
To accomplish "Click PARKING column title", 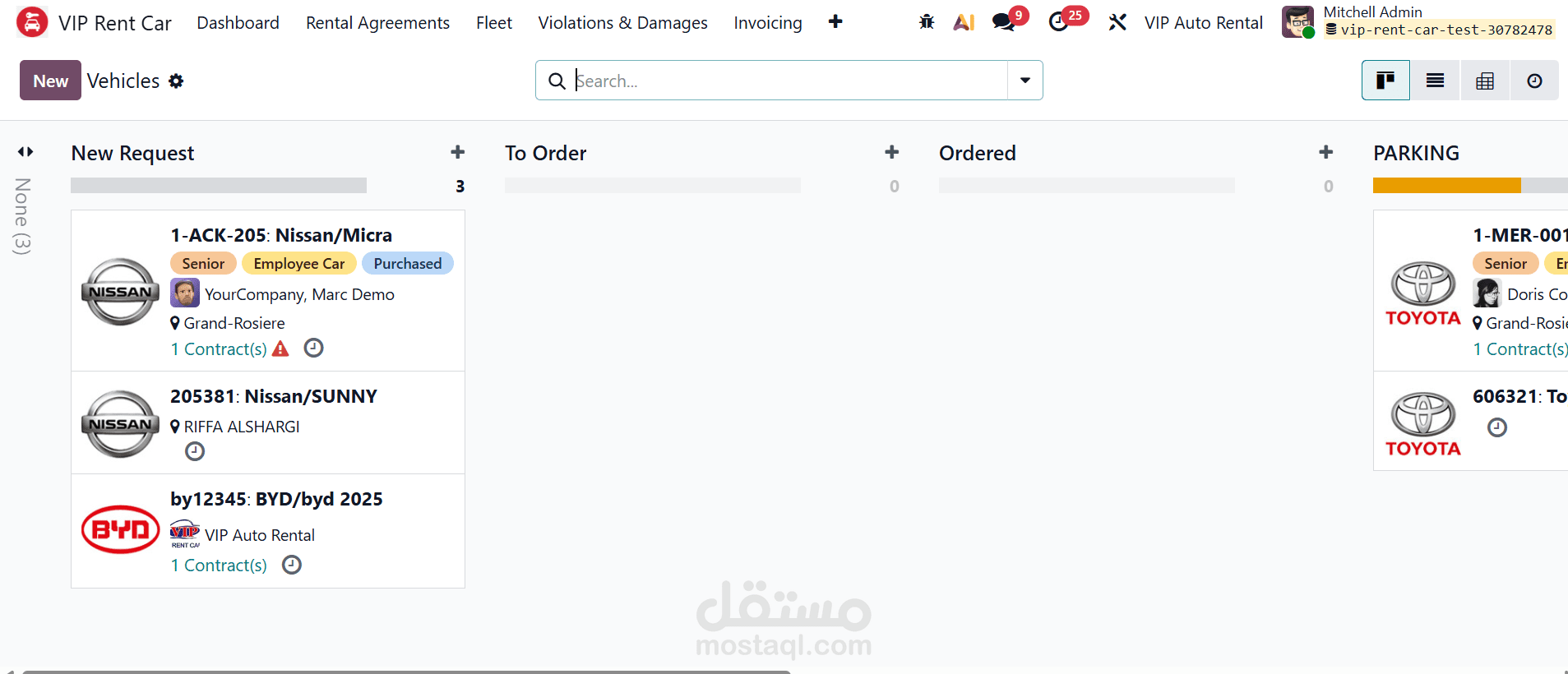I will click(x=1416, y=153).
